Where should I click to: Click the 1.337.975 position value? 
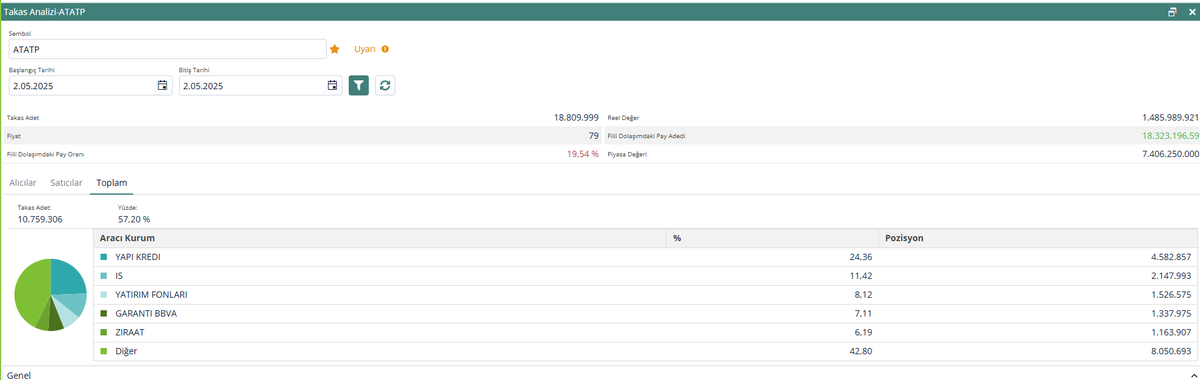(1172, 313)
